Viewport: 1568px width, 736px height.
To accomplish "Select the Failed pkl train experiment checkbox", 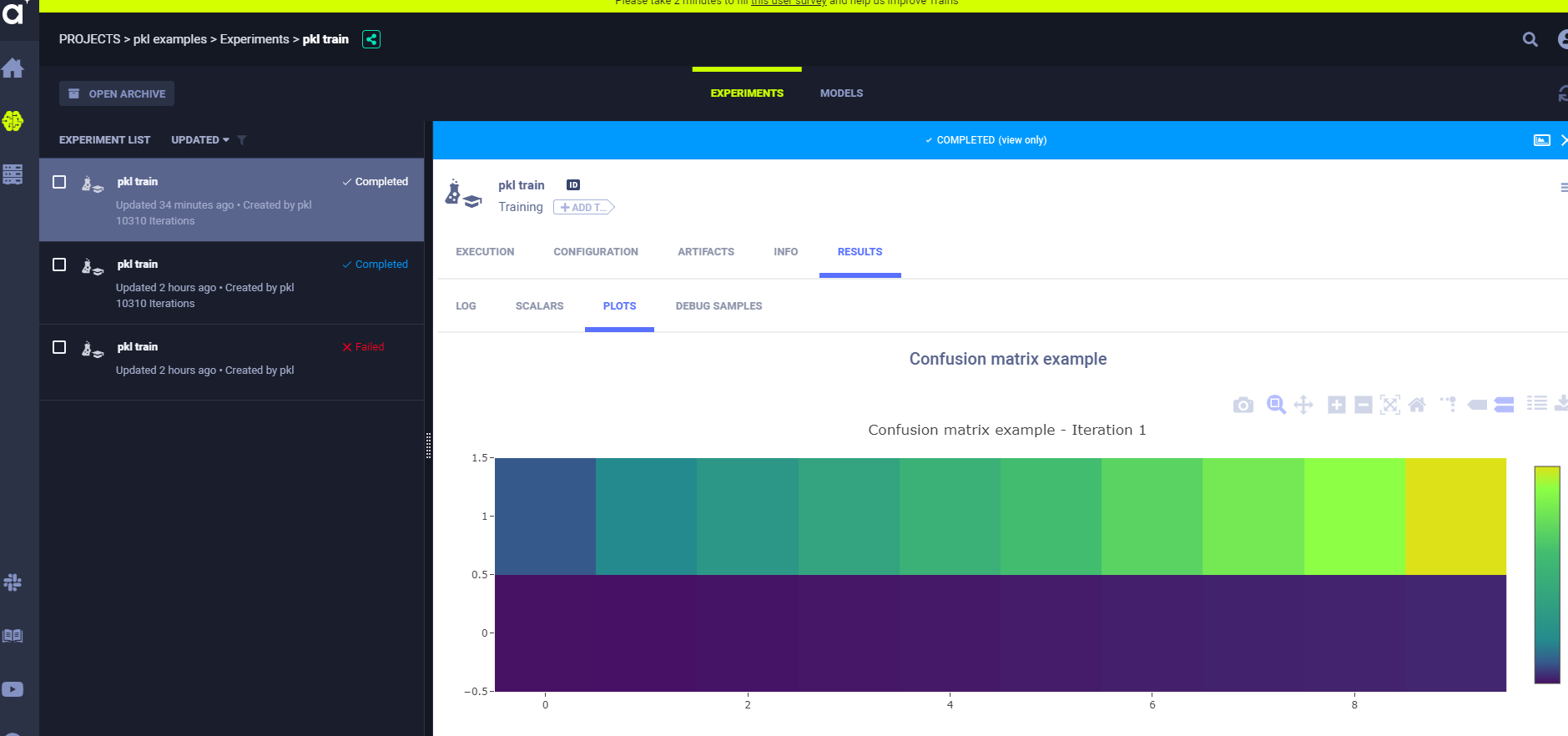I will (59, 347).
